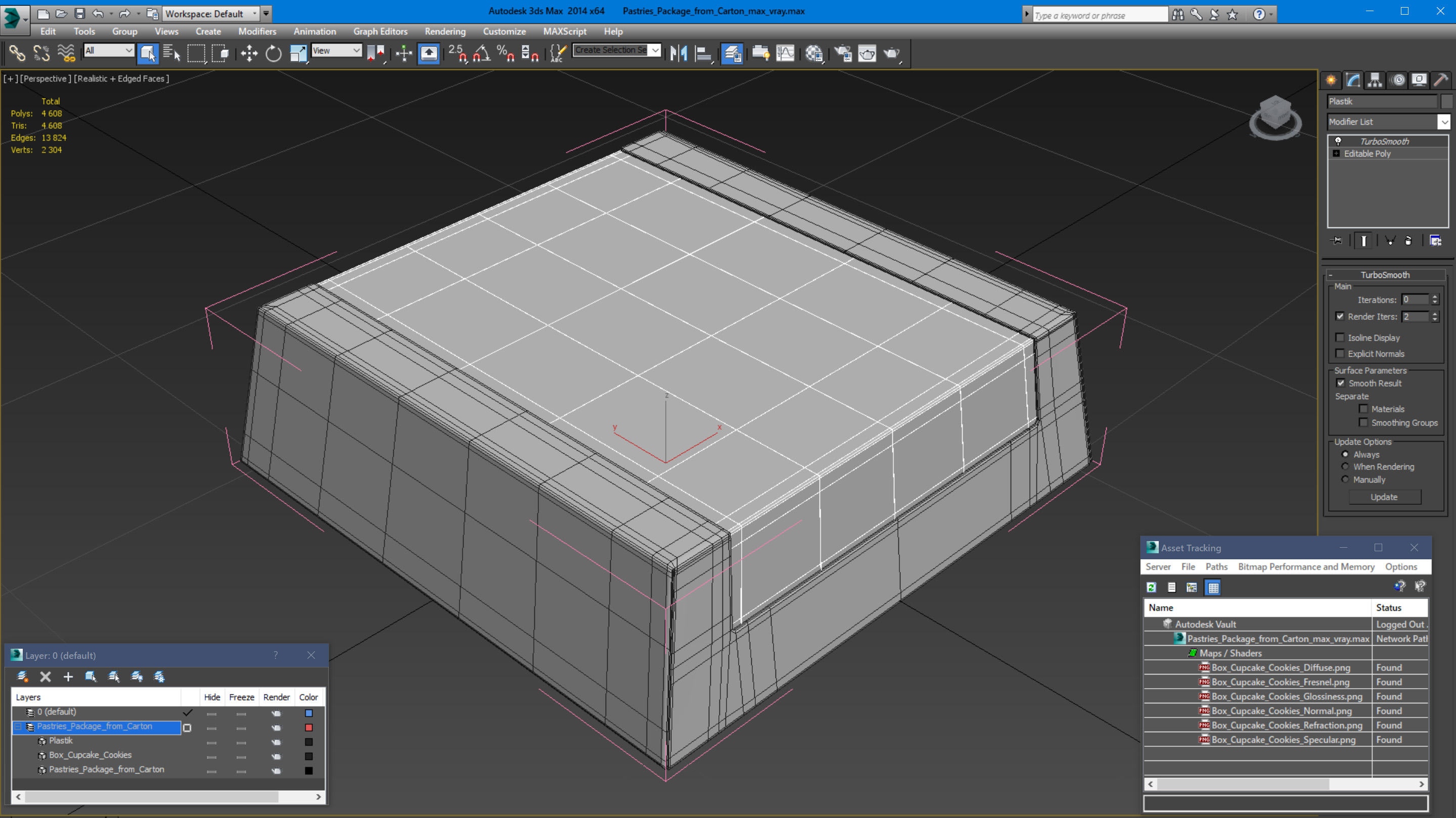This screenshot has height=818, width=1456.
Task: Click Table View icon in Asset Tracking
Action: point(1213,588)
